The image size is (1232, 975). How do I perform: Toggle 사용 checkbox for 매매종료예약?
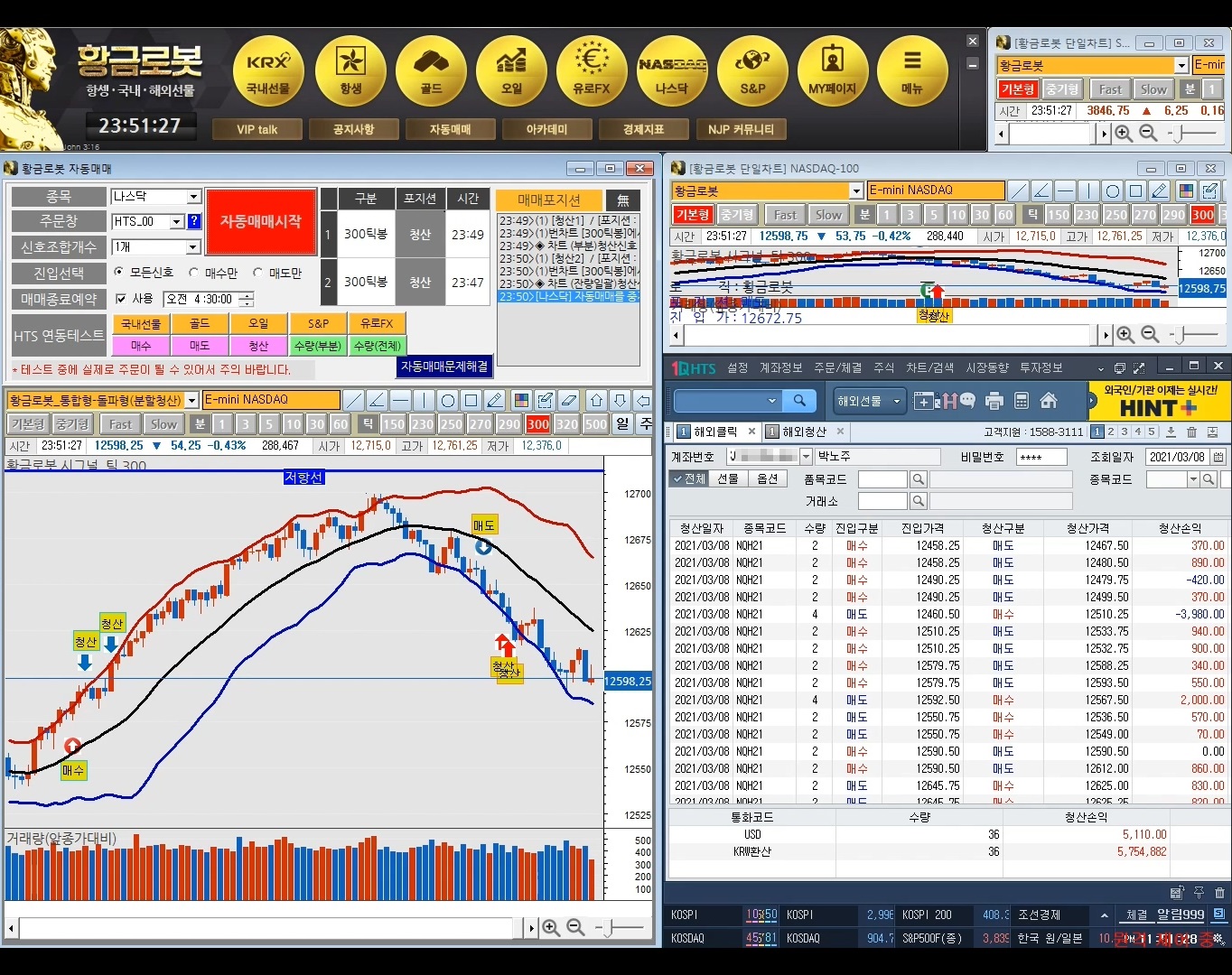pos(121,299)
